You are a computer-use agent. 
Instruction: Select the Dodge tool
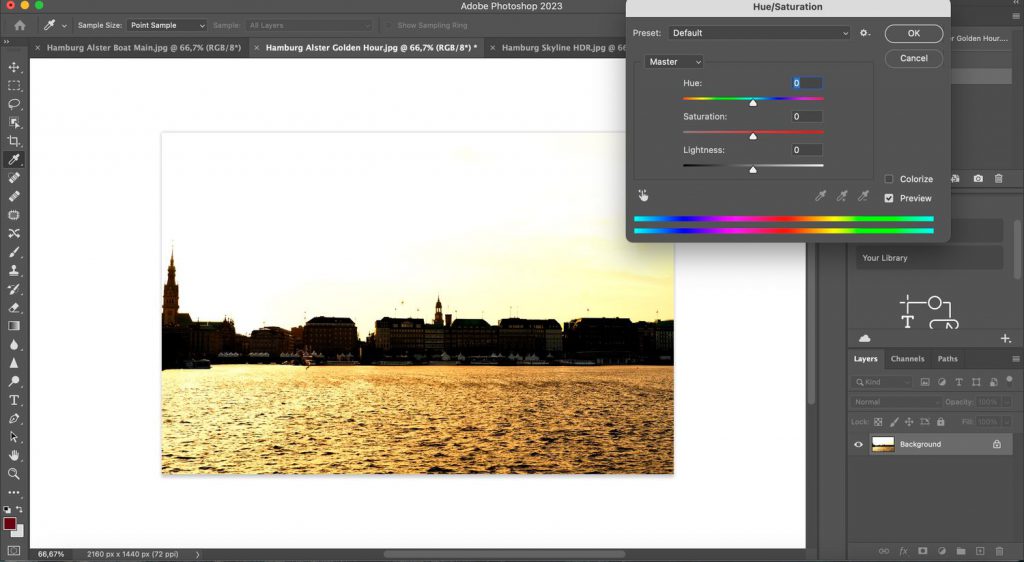click(14, 381)
